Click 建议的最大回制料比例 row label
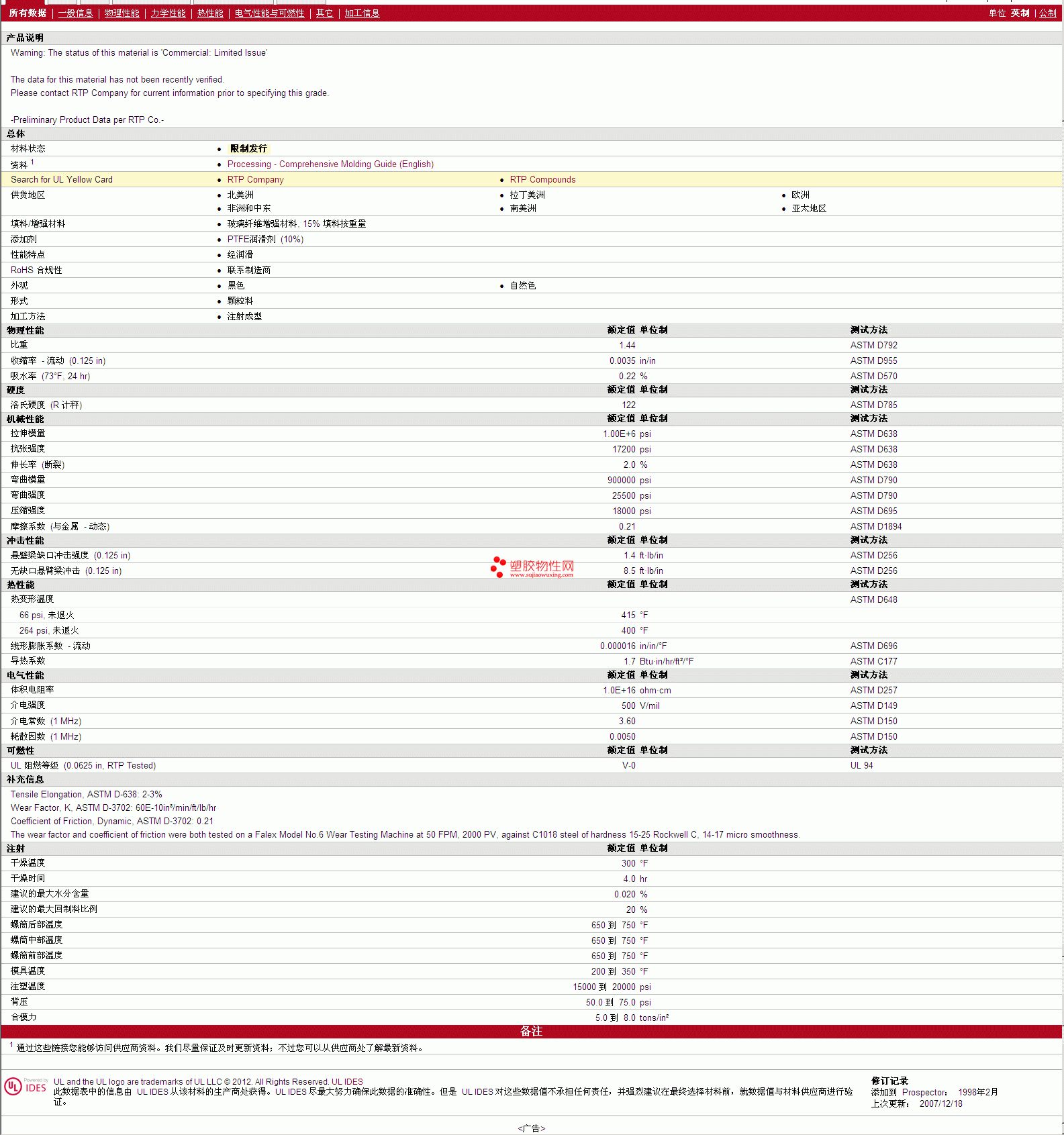The height and width of the screenshot is (1135, 1064). click(54, 909)
